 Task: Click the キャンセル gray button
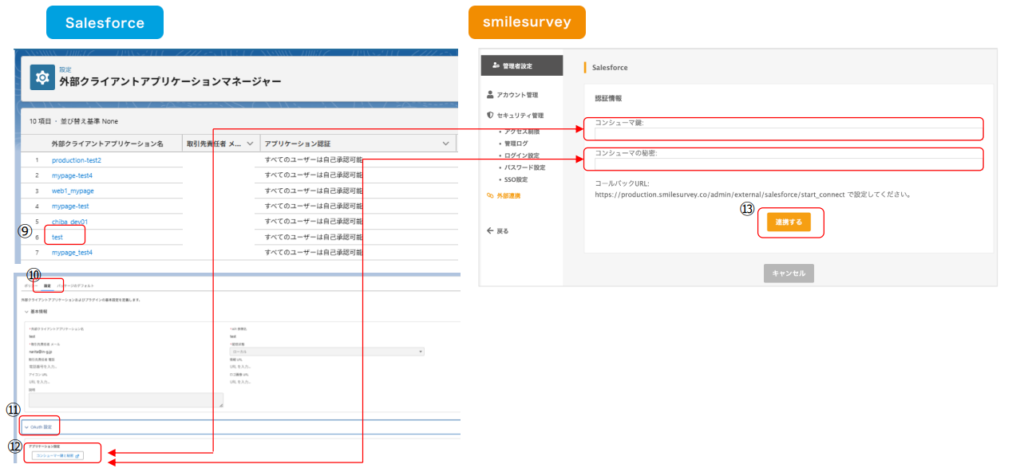pos(789,274)
